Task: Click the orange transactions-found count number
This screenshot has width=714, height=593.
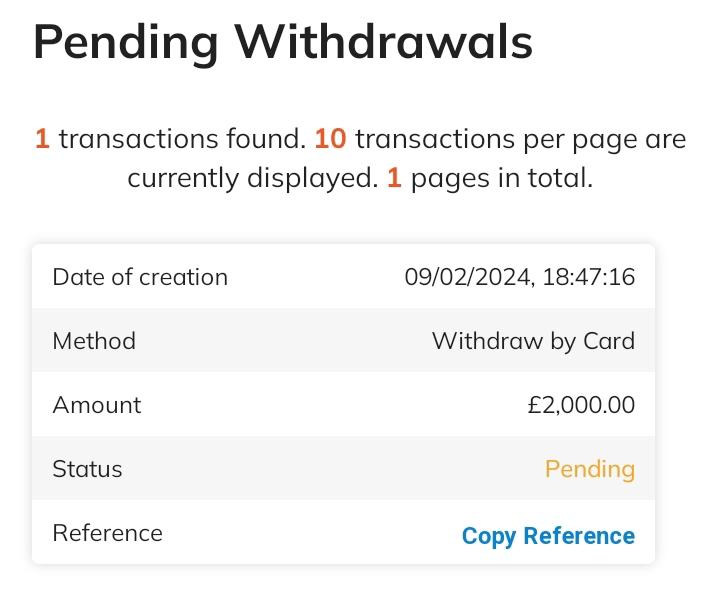Action: 42,139
